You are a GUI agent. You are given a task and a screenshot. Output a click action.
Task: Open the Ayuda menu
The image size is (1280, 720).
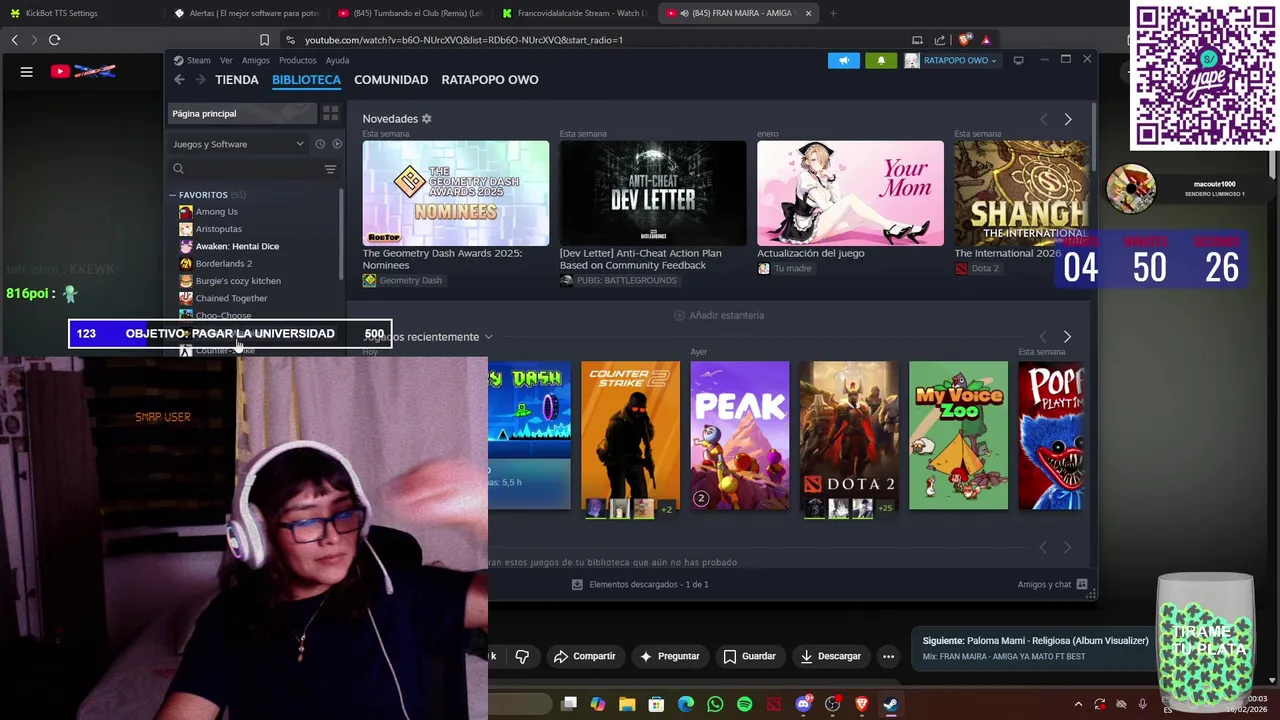click(x=337, y=60)
